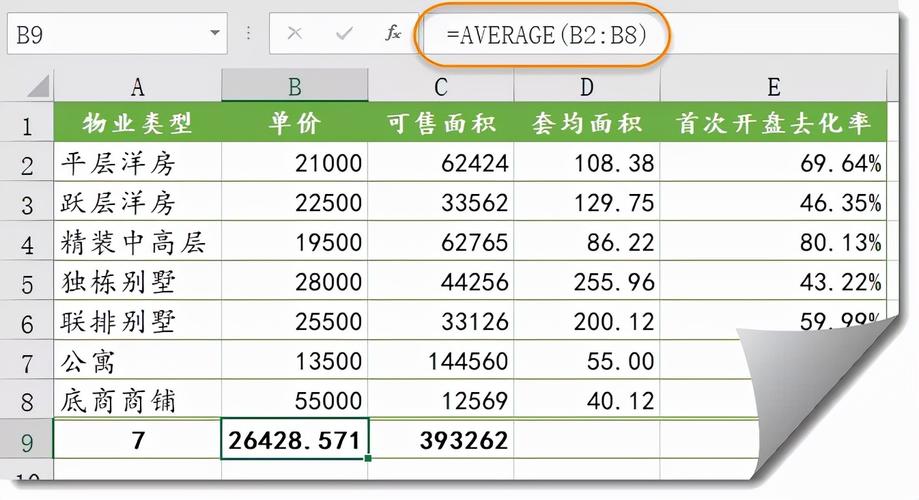Select the cell 40.12
919x500 pixels.
pyautogui.click(x=587, y=400)
